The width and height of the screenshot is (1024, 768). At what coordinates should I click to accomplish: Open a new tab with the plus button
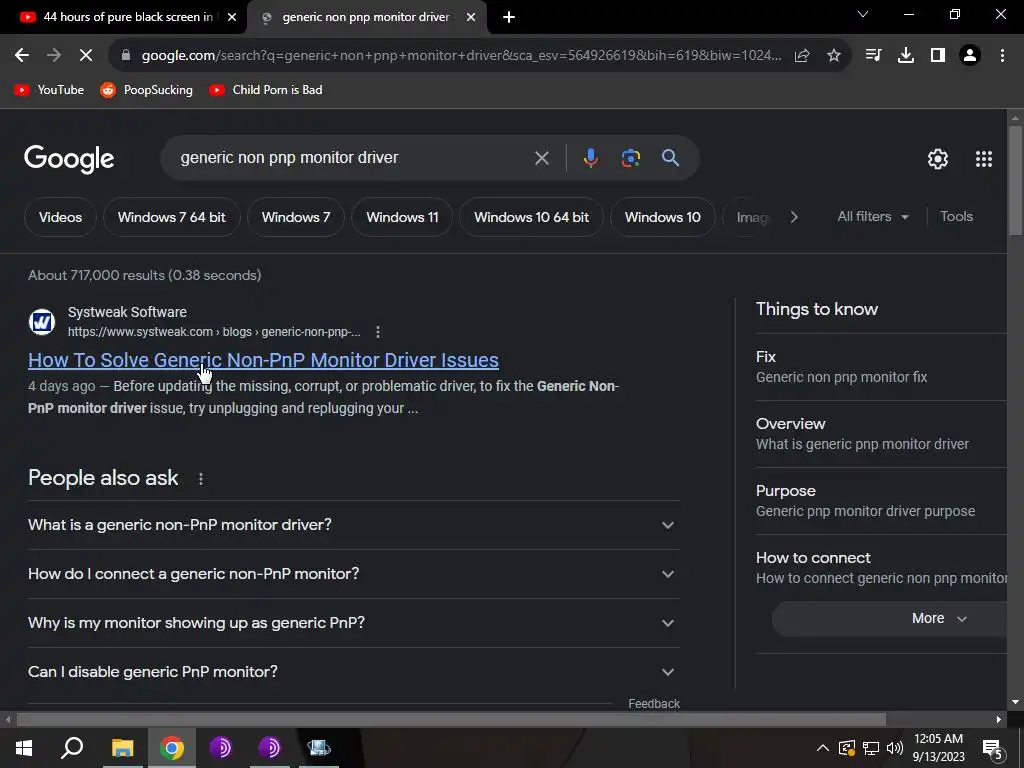click(509, 17)
